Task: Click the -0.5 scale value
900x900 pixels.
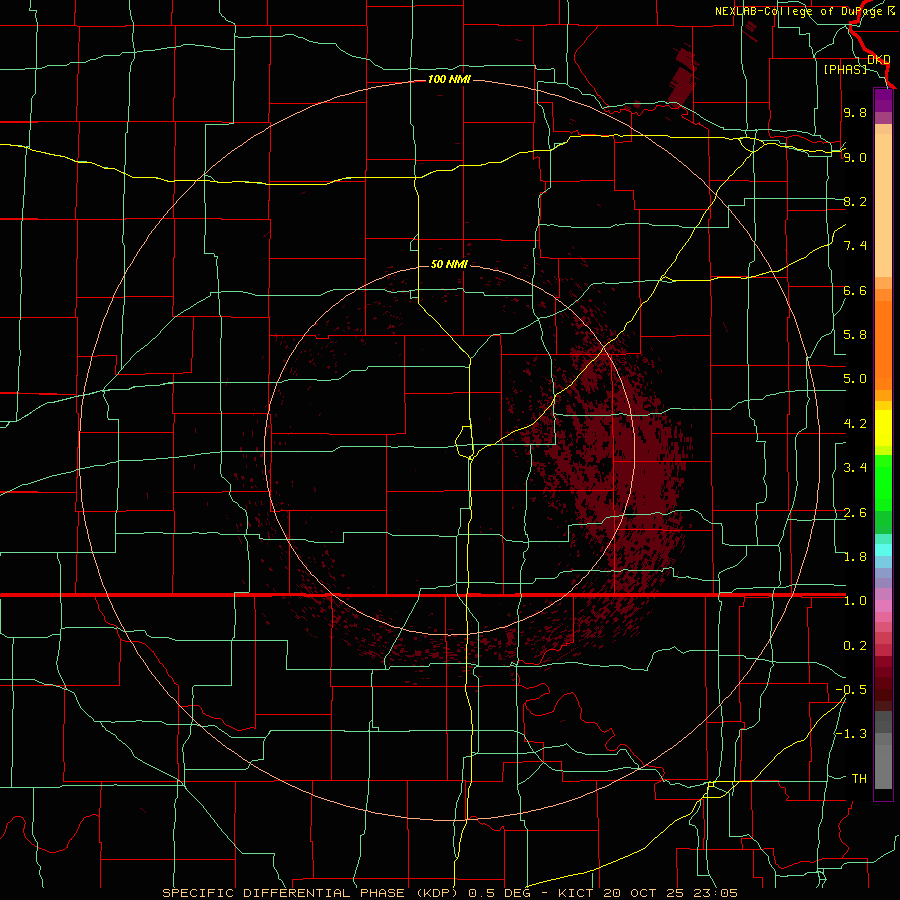Action: click(851, 690)
